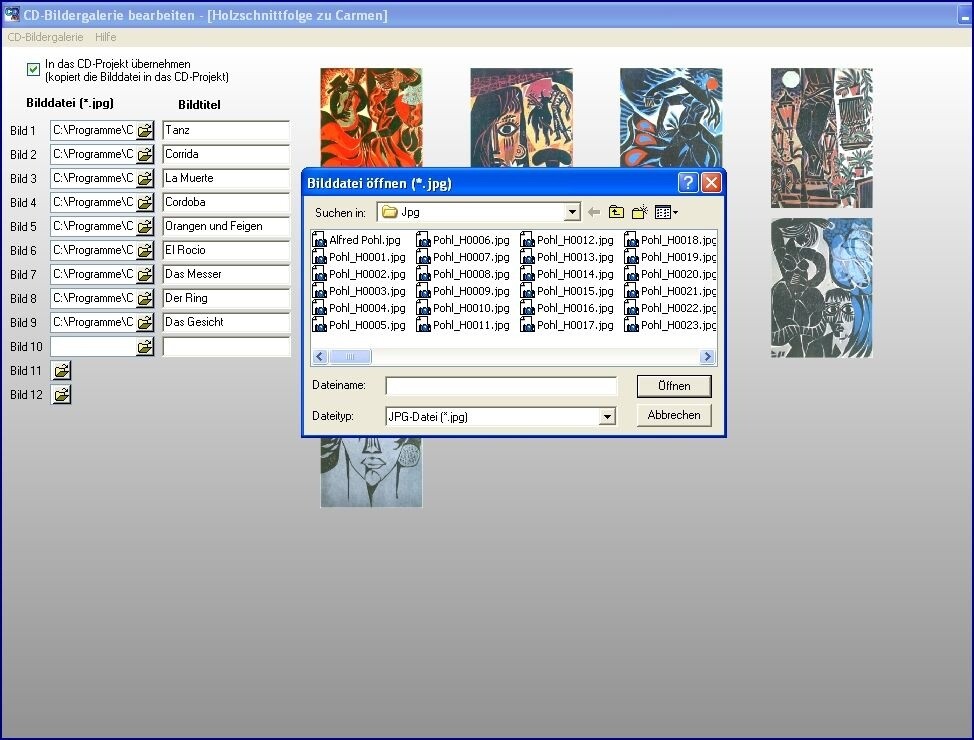Select file Pohl_H0017.jpg
The height and width of the screenshot is (740, 974).
(x=567, y=325)
